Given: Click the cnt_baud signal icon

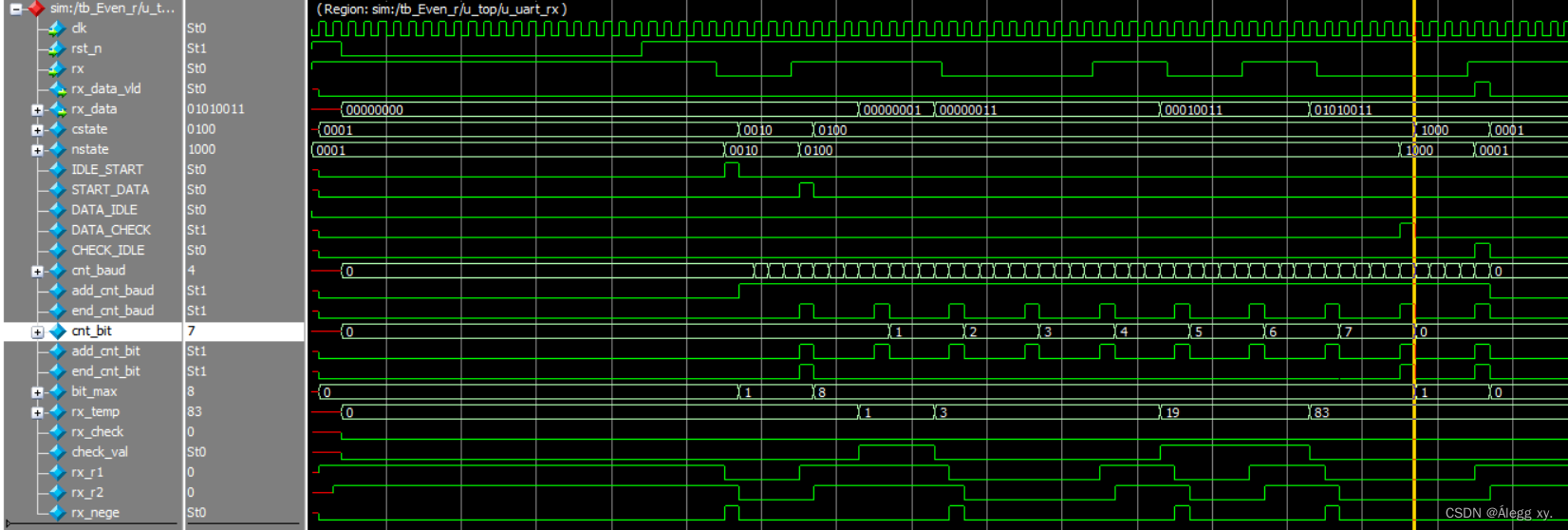Looking at the screenshot, I should tap(57, 271).
